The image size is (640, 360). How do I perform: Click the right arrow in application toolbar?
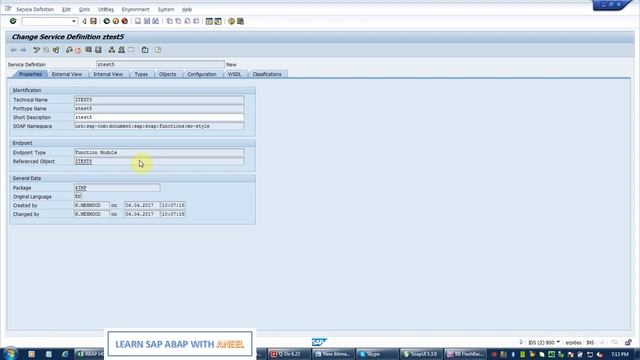pyautogui.click(x=23, y=50)
